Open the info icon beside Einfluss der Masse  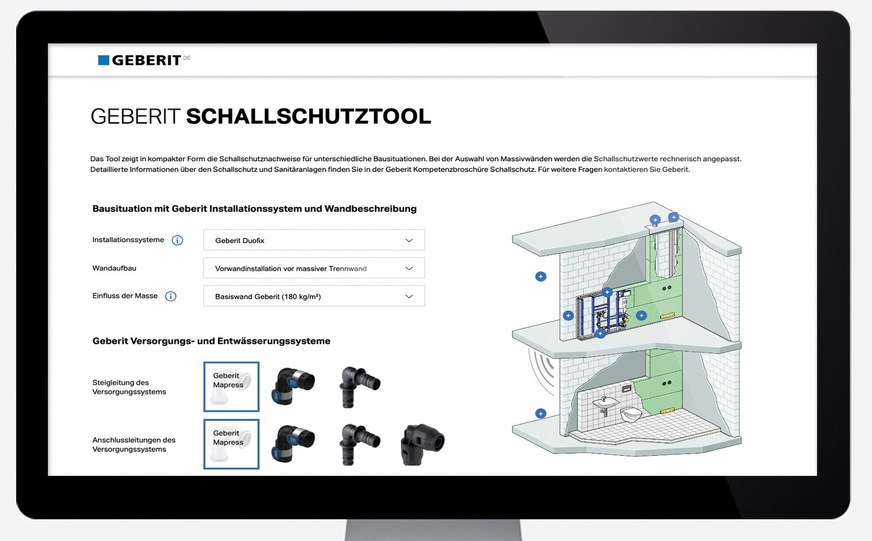tap(171, 296)
